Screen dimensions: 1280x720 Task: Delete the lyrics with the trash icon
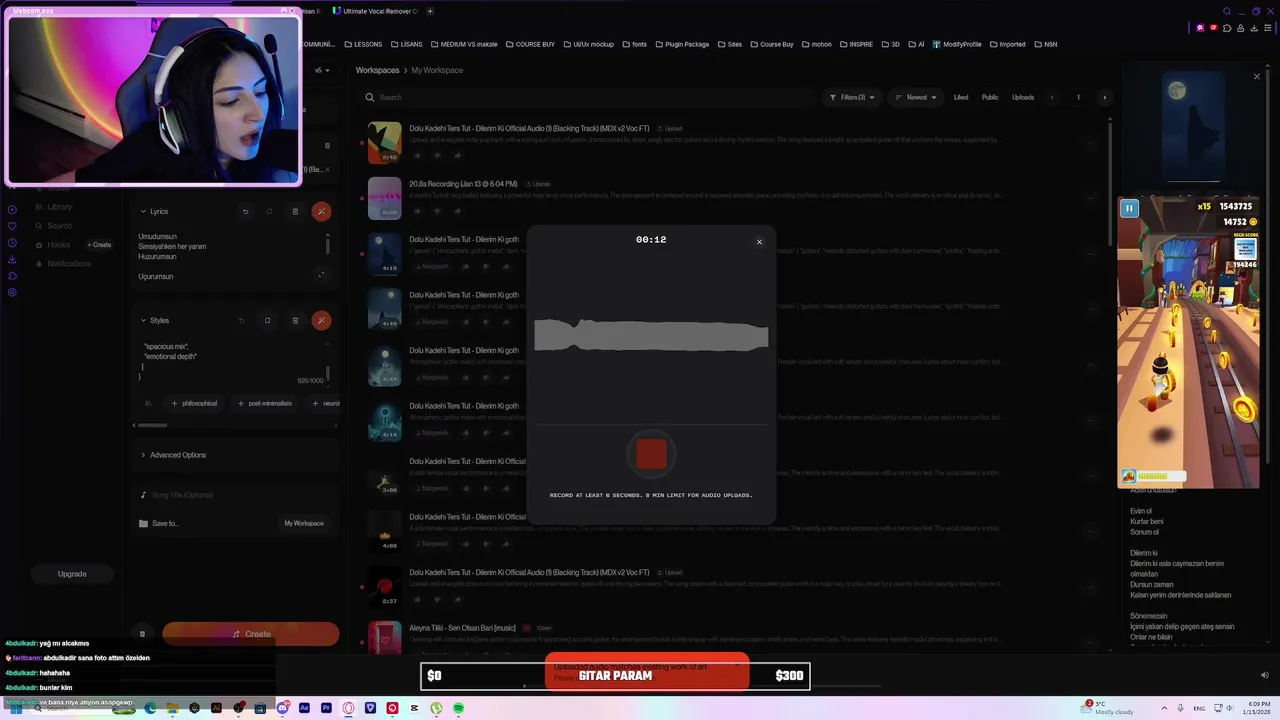(295, 212)
